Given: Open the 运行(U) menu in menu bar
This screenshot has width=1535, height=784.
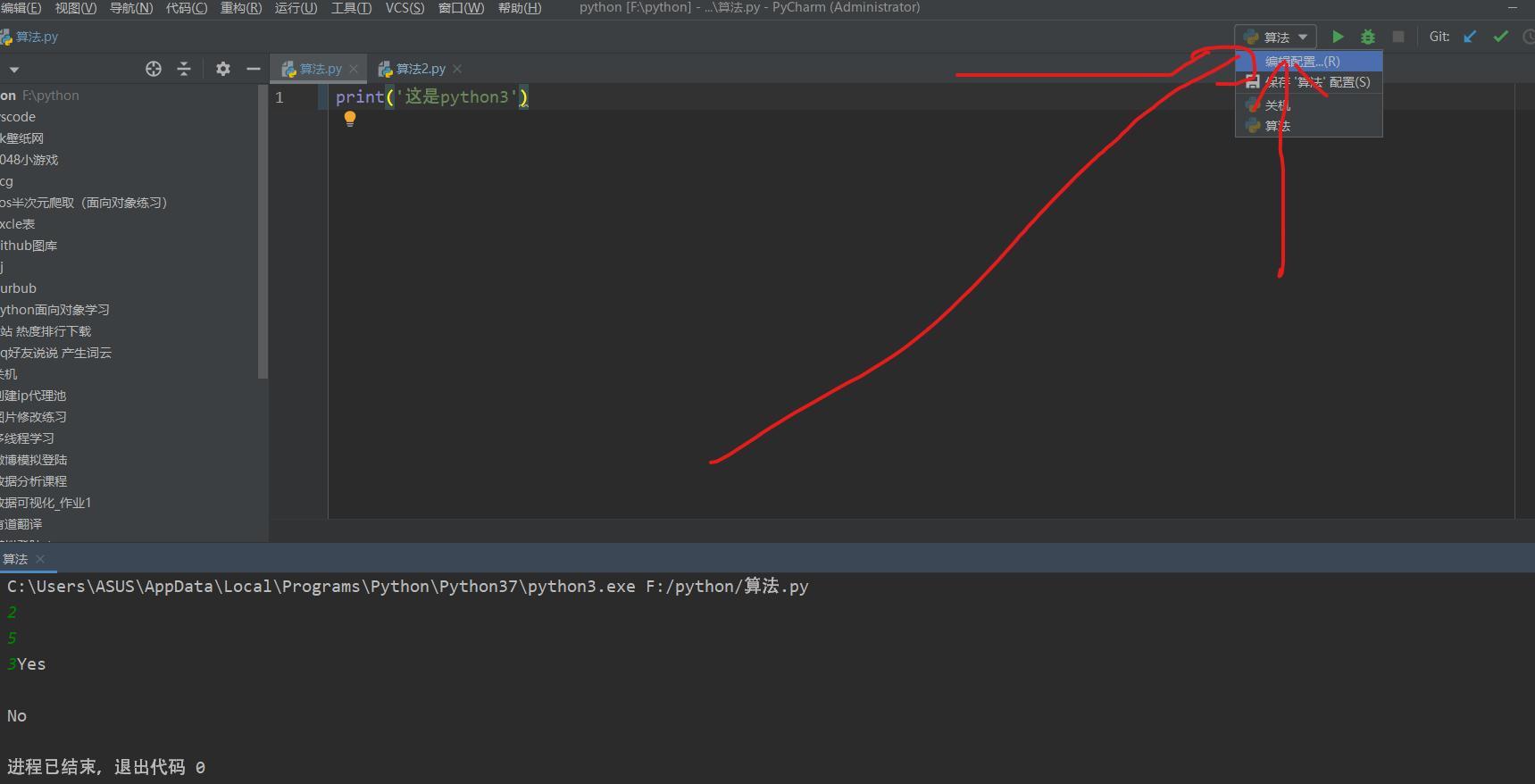Looking at the screenshot, I should (296, 8).
